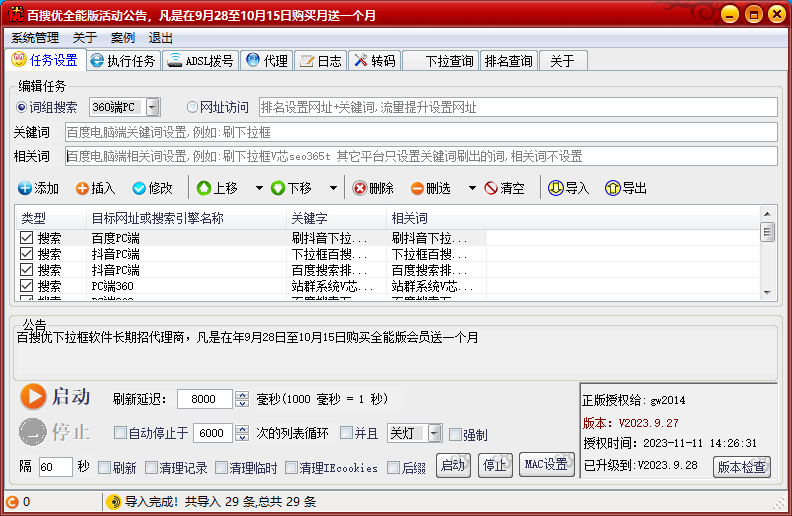
Task: Uncheck the PC端360 task row checkbox
Action: [26, 286]
